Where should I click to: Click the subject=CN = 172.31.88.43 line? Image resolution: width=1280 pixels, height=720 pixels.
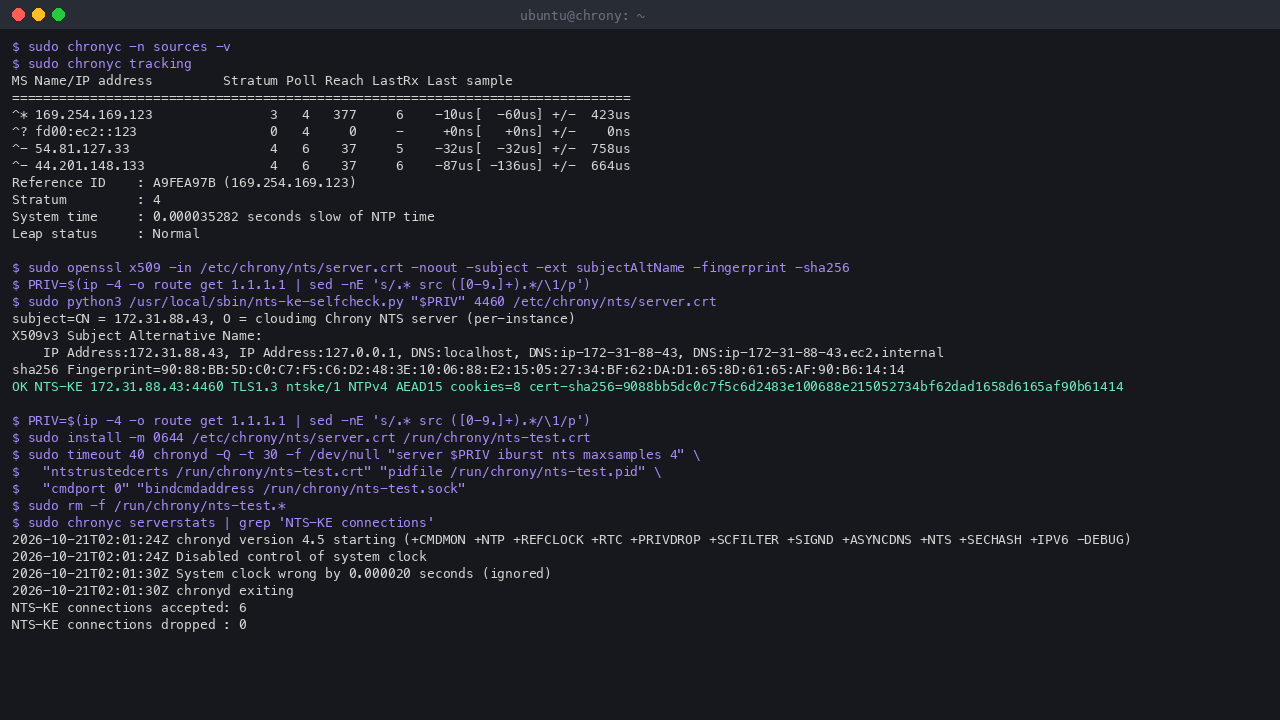click(294, 319)
